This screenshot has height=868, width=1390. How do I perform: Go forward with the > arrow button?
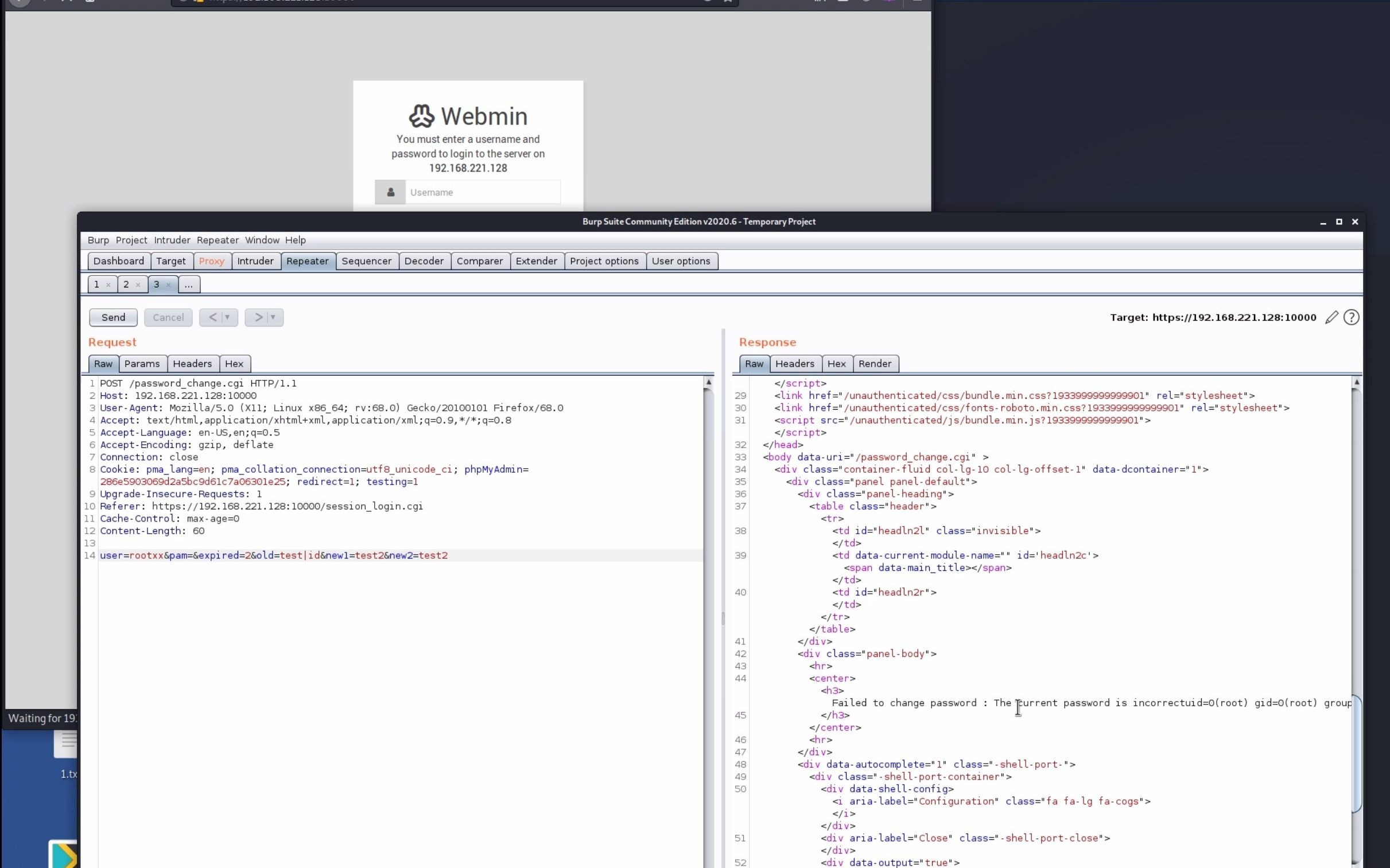pyautogui.click(x=258, y=317)
